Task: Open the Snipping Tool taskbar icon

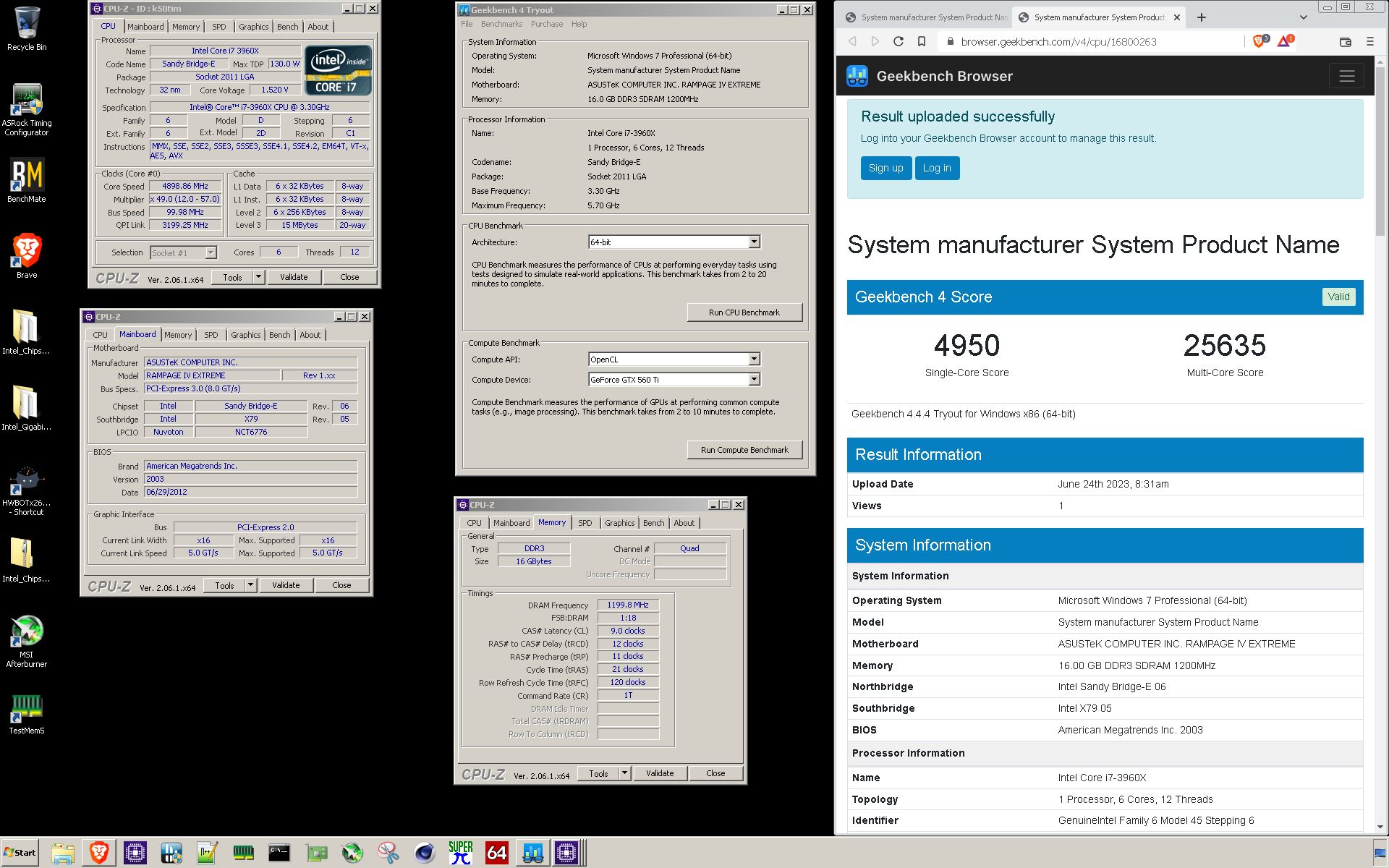Action: click(x=388, y=854)
